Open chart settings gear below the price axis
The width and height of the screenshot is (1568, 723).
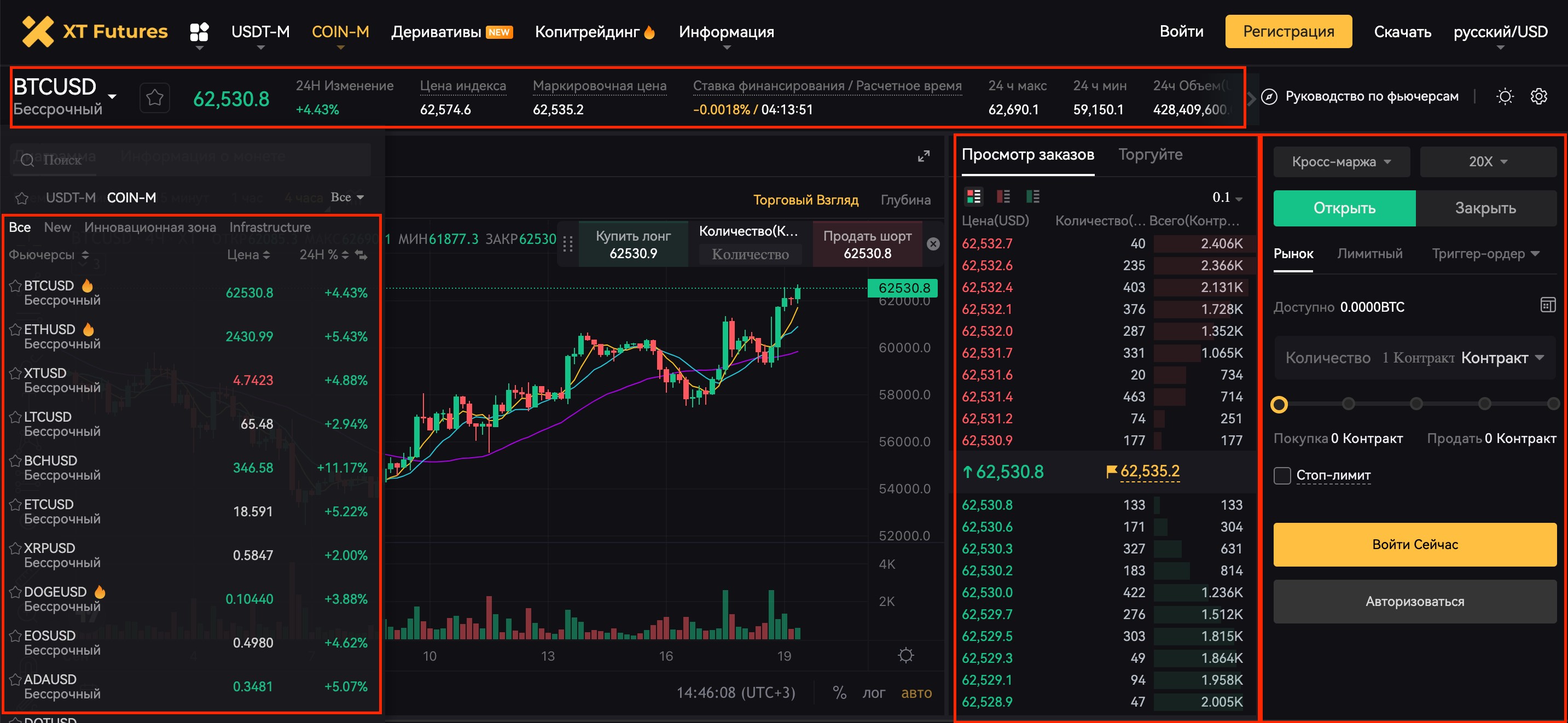906,655
